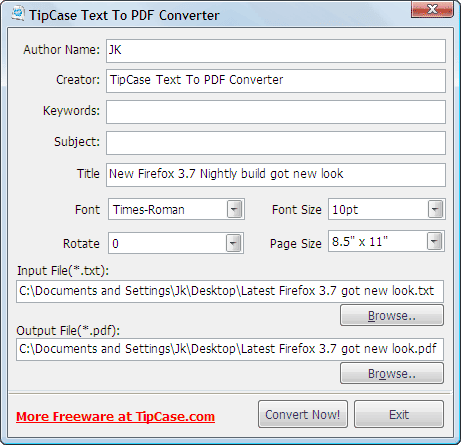
Task: Click the 10pt font size combo box
Action: (x=387, y=209)
